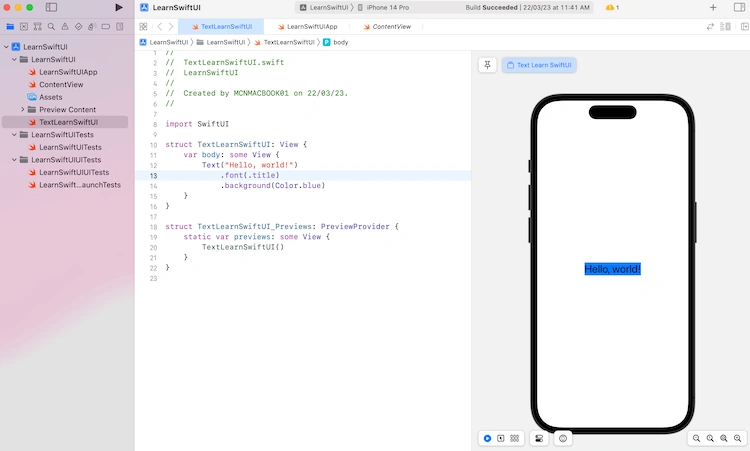Start live preview mode
The height and width of the screenshot is (451, 750).
pyautogui.click(x=487, y=438)
